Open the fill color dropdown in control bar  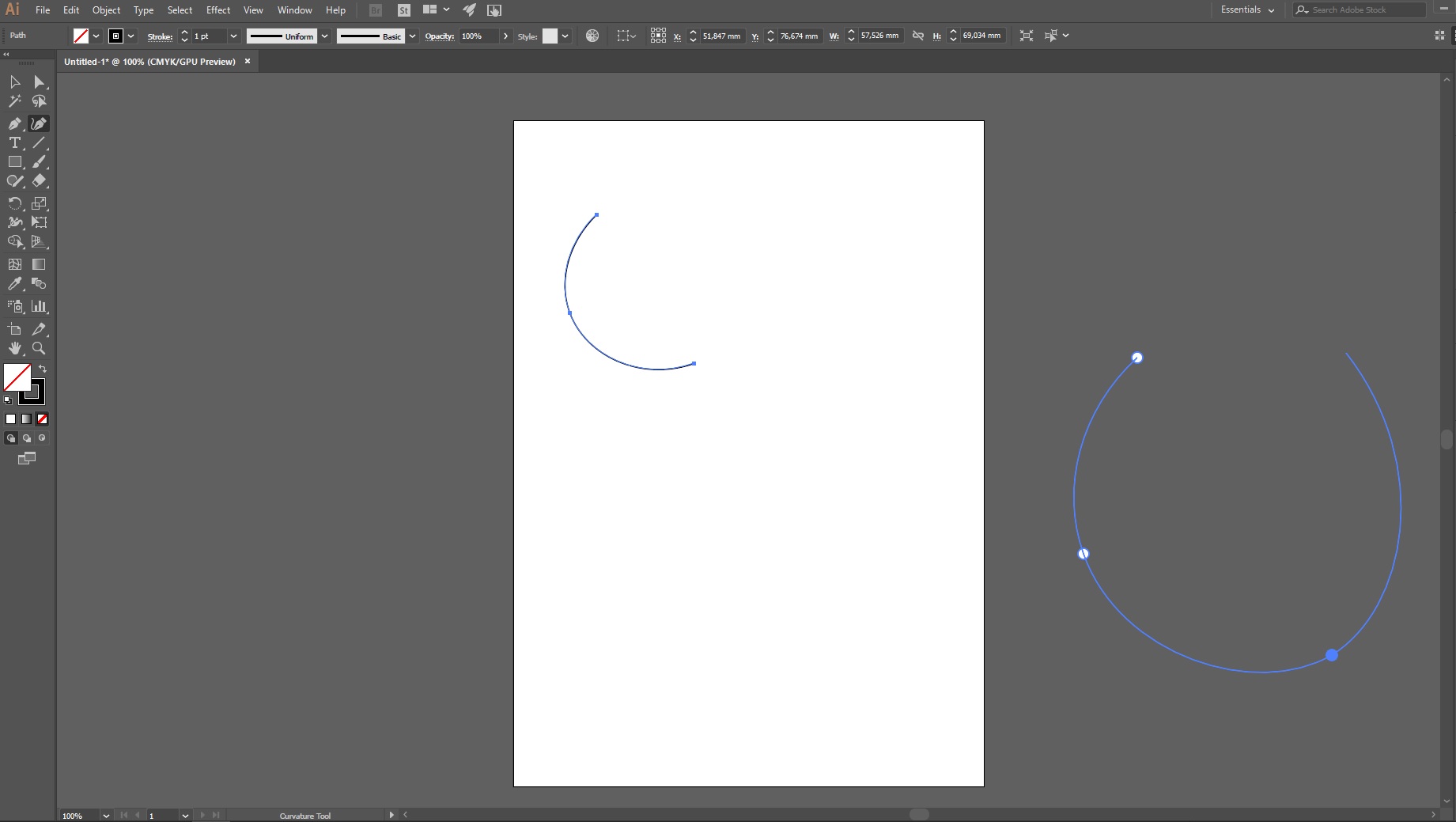tap(96, 36)
